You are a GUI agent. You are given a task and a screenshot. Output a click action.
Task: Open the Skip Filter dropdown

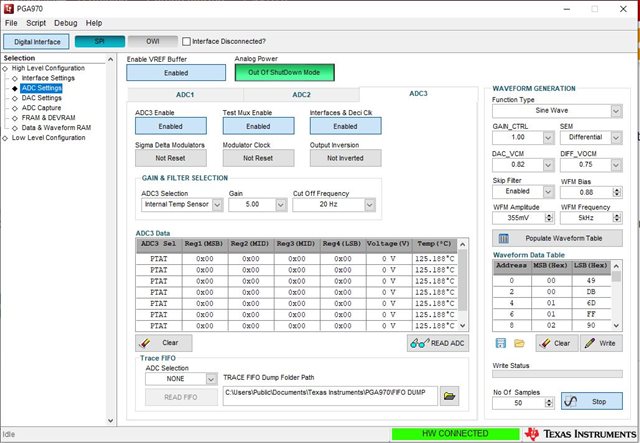pos(548,191)
